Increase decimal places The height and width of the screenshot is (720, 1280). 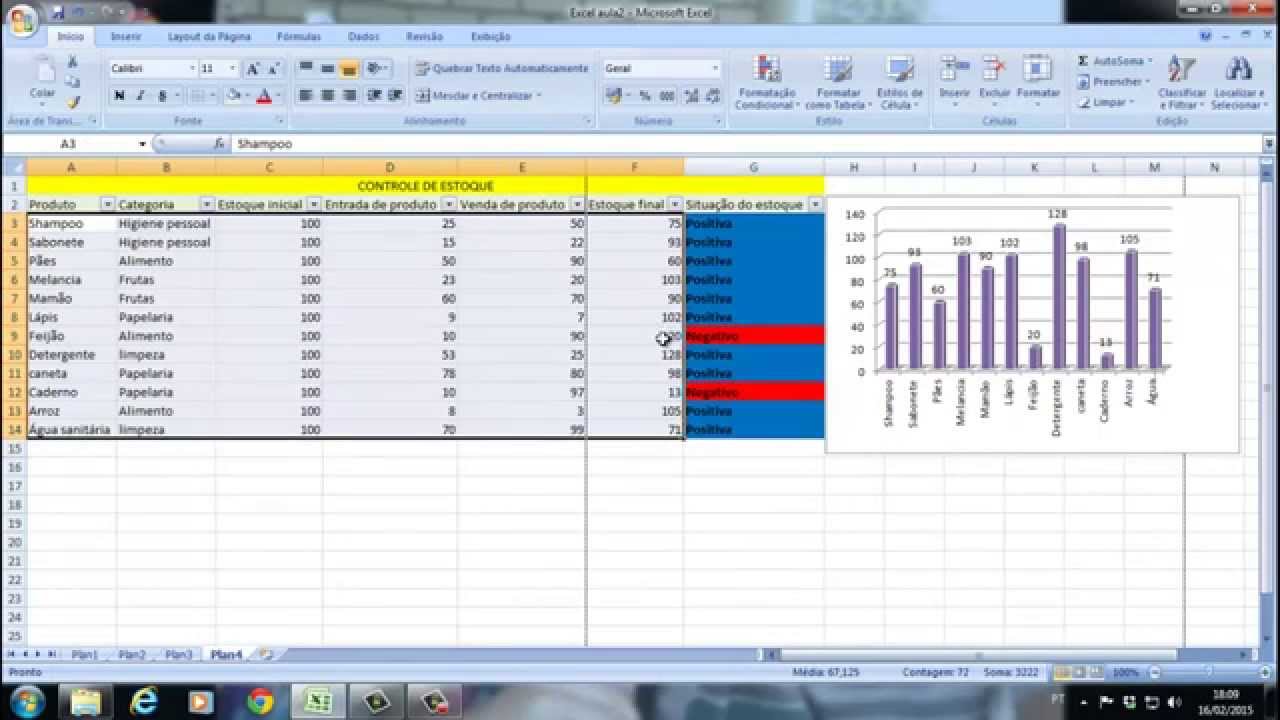pos(693,96)
